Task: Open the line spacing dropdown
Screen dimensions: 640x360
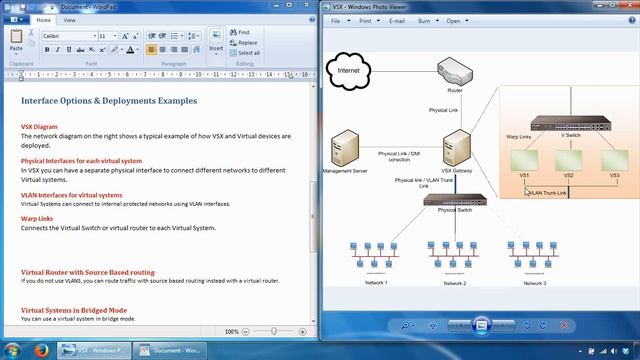Action: (193, 36)
